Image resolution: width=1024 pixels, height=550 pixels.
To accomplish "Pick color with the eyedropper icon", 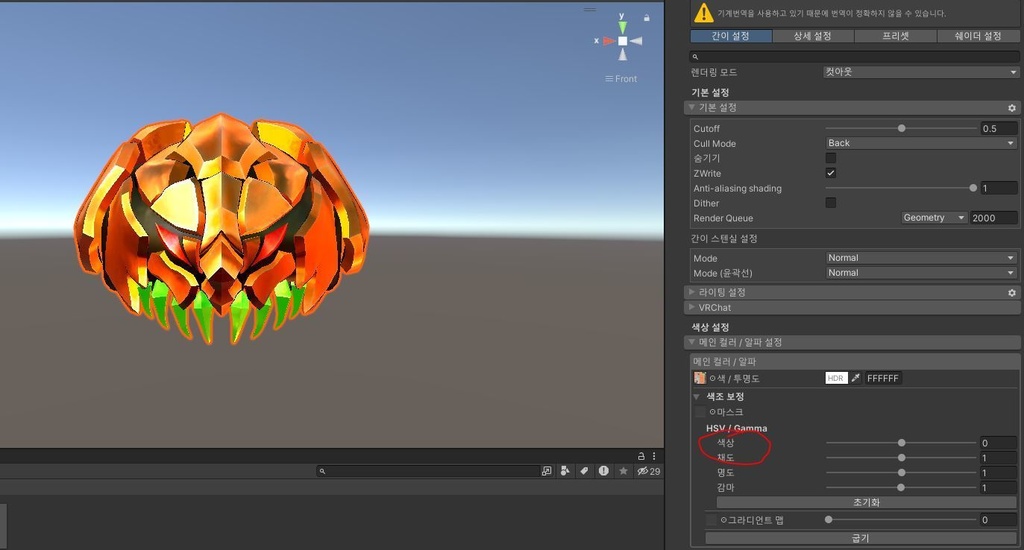I will click(x=856, y=378).
